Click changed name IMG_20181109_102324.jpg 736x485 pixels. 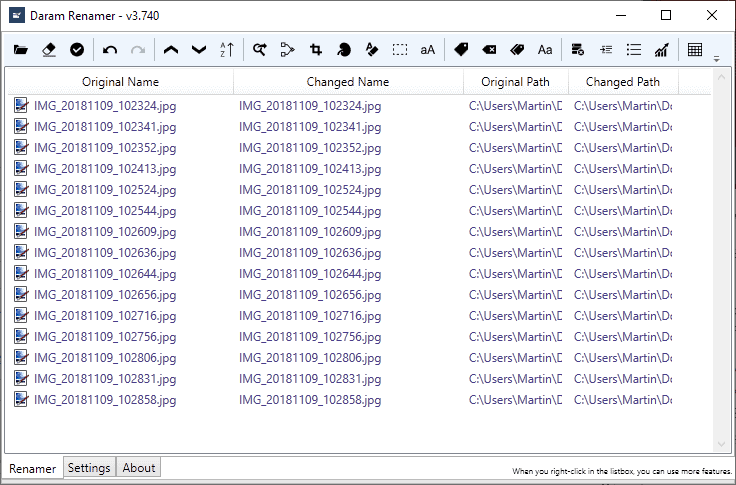(310, 106)
